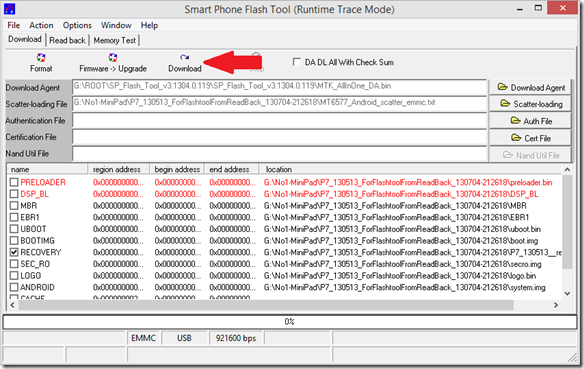Choose a Cert File with its button
Screen dimensions: 584x369
530,138
